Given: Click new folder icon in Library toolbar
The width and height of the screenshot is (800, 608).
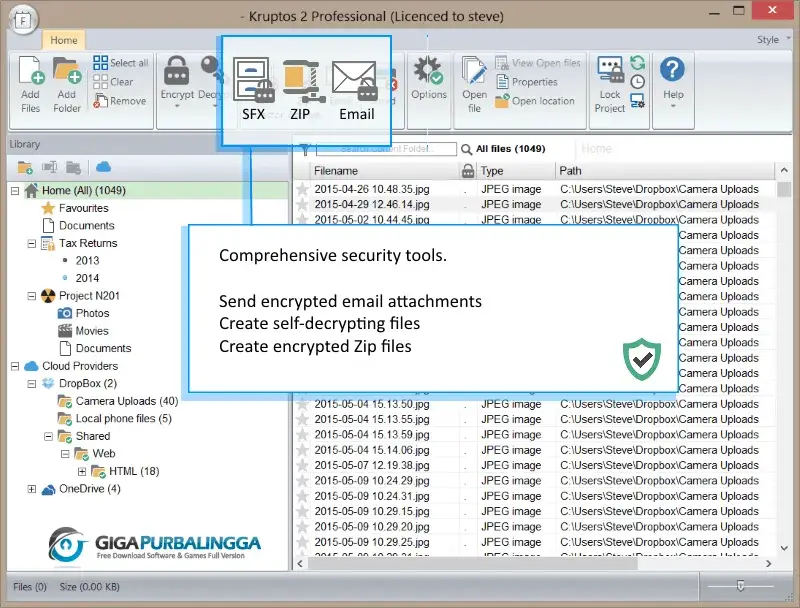Looking at the screenshot, I should pyautogui.click(x=25, y=167).
